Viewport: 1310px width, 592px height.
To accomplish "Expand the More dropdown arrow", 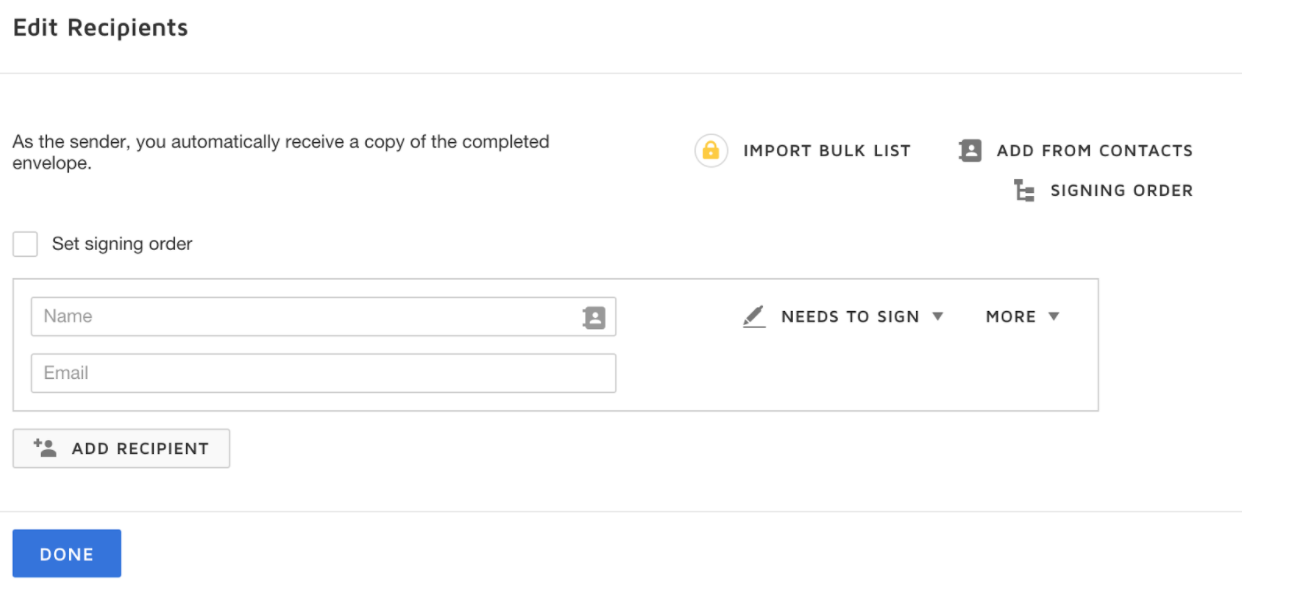I will click(1054, 316).
